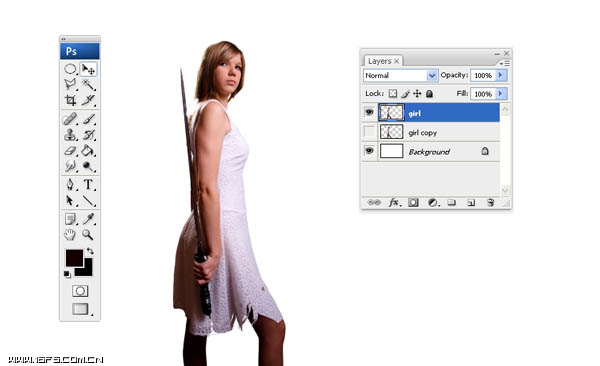
Task: Select the Crop tool
Action: [70, 100]
